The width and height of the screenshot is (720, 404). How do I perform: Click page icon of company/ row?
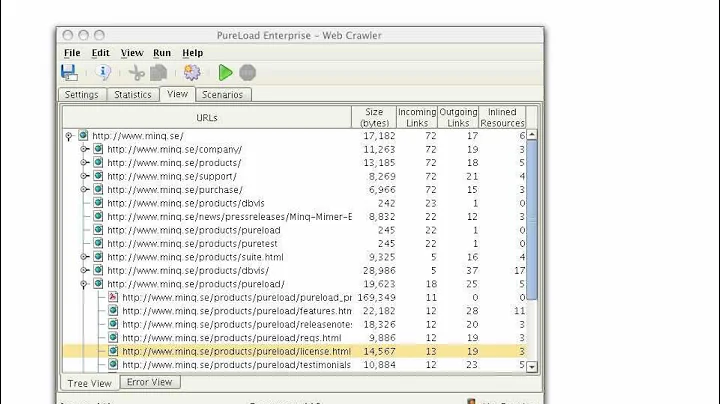point(98,149)
